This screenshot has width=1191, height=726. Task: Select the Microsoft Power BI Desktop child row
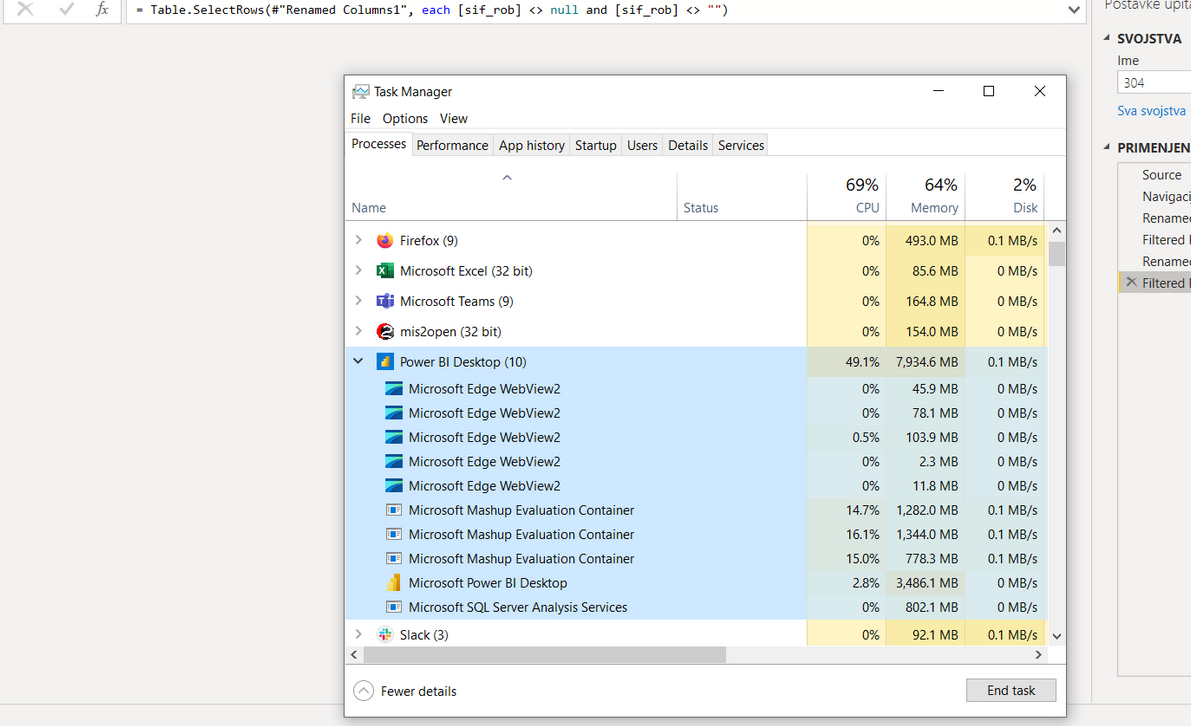click(696, 583)
